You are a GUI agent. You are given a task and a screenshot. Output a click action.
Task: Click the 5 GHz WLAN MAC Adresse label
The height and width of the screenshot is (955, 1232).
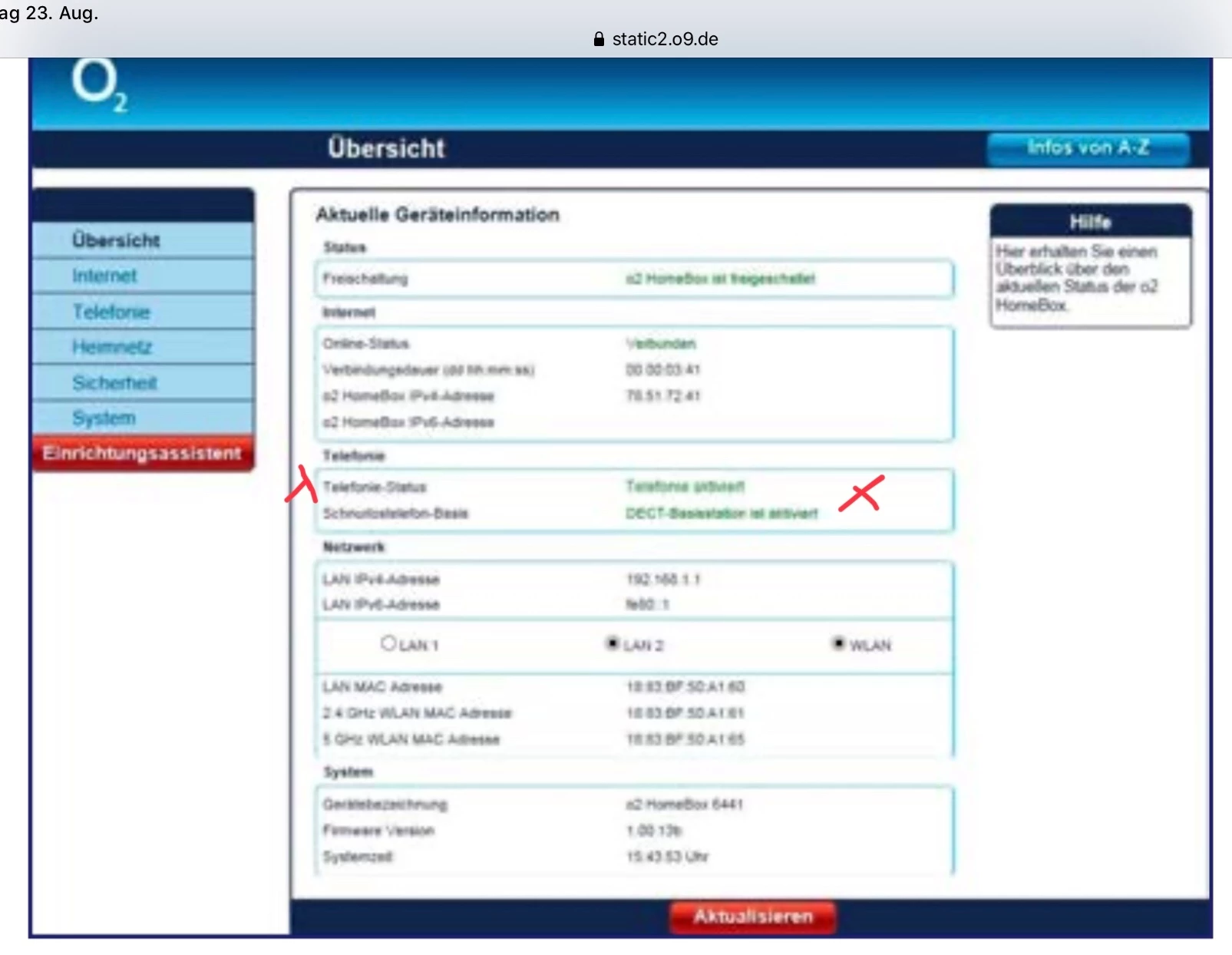(x=411, y=739)
